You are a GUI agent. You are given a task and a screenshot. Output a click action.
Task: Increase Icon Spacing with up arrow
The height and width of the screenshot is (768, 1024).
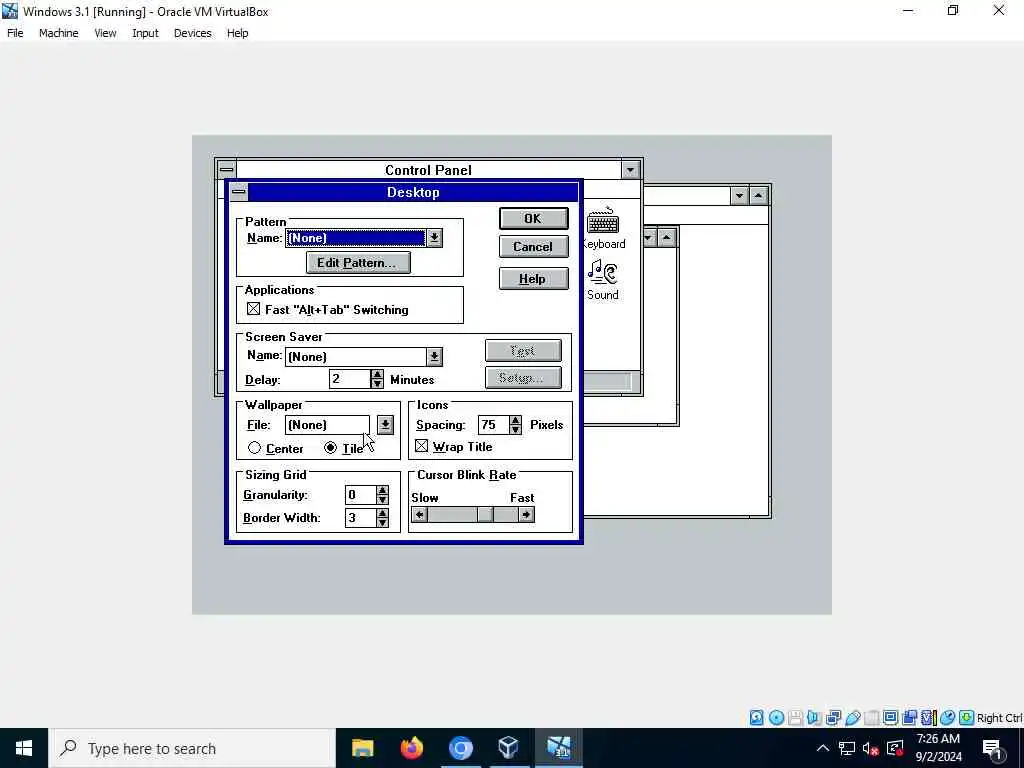[515, 420]
